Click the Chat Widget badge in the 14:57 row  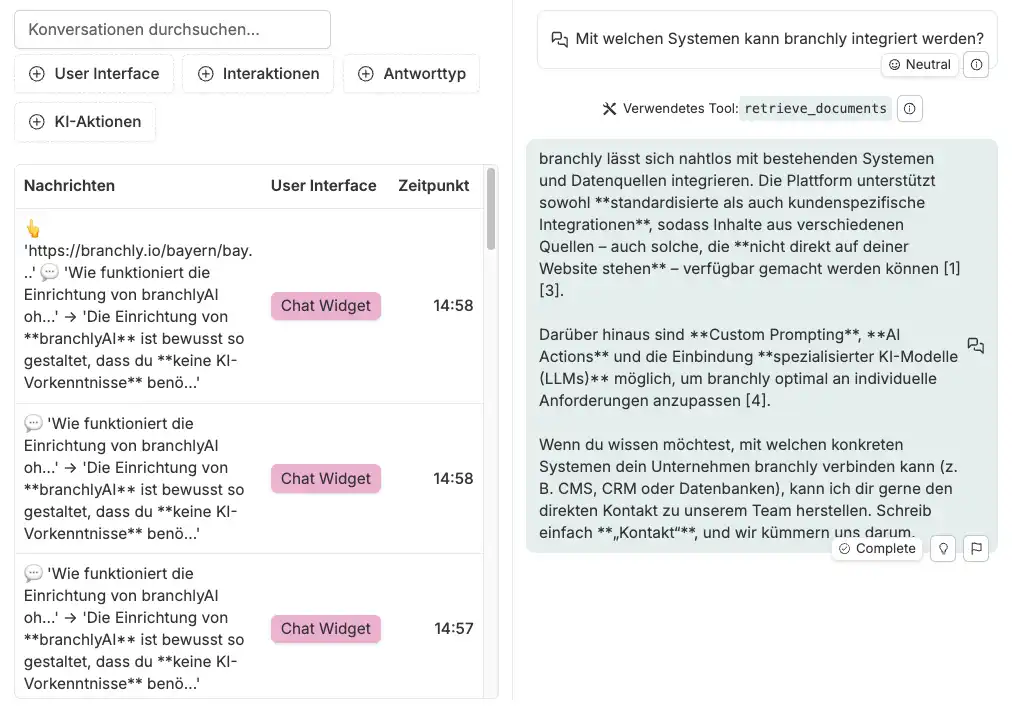click(x=326, y=629)
